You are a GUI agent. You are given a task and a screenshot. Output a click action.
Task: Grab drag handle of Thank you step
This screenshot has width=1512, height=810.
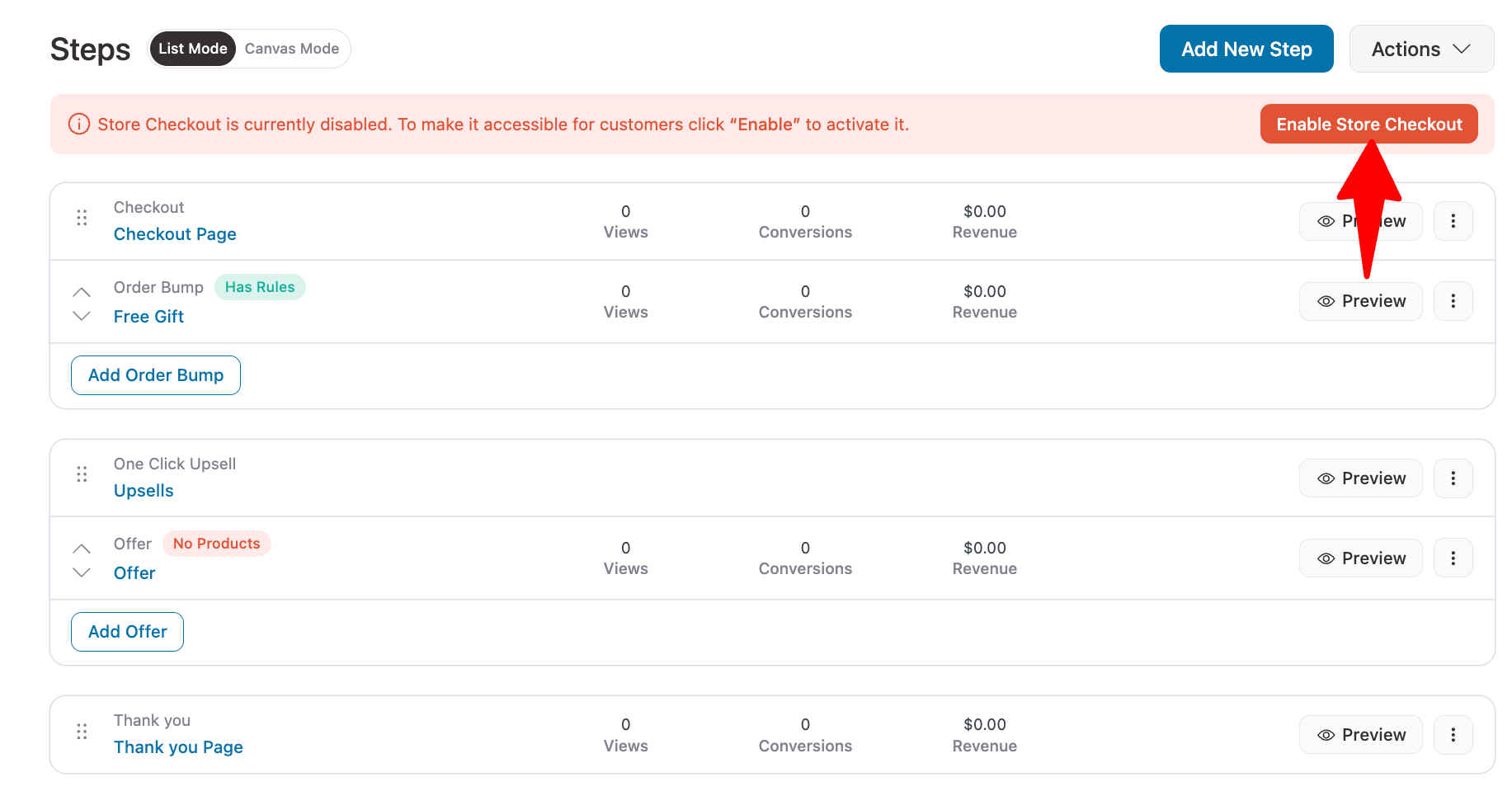[82, 732]
